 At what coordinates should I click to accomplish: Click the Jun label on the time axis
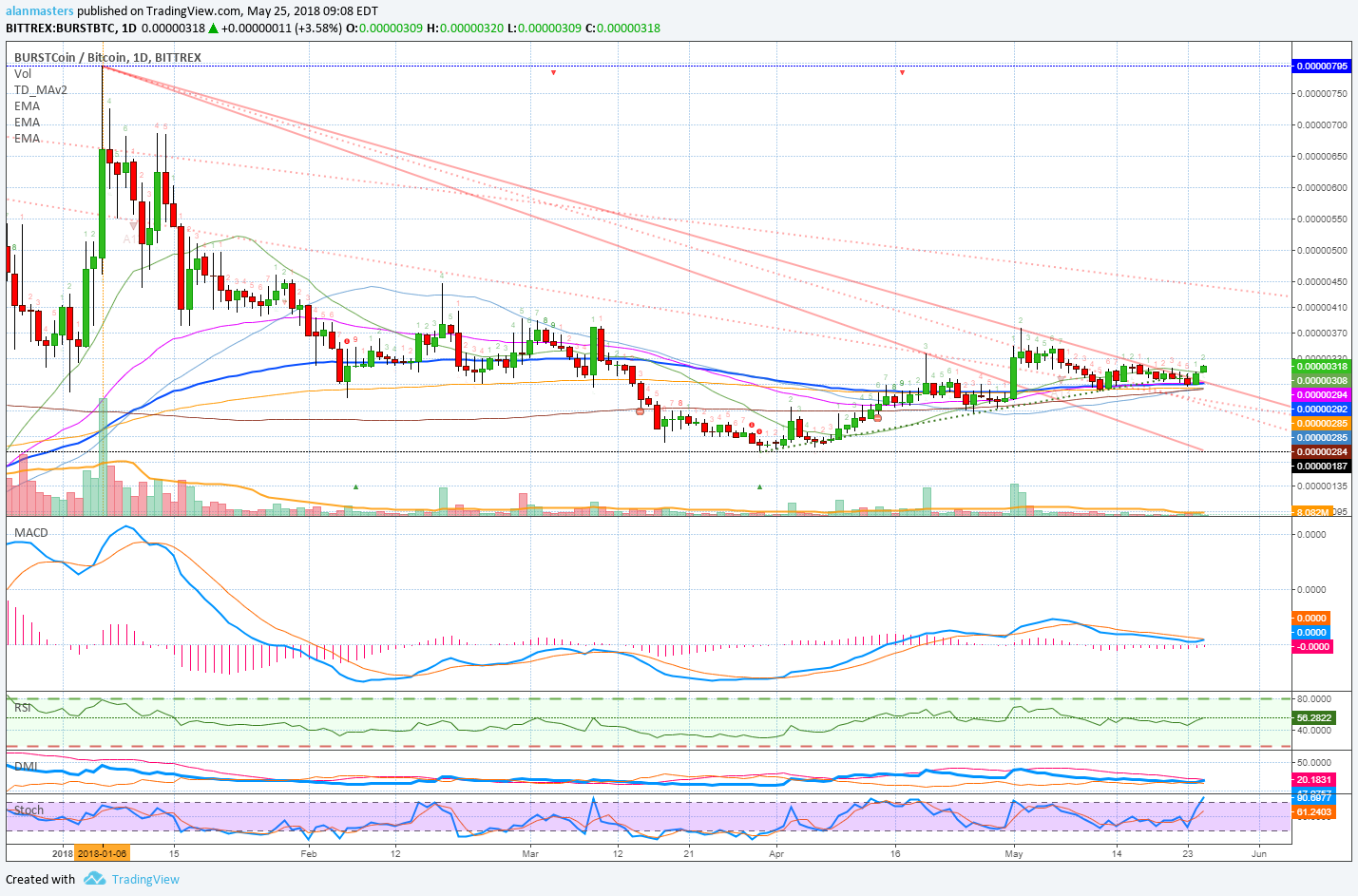tap(1259, 853)
